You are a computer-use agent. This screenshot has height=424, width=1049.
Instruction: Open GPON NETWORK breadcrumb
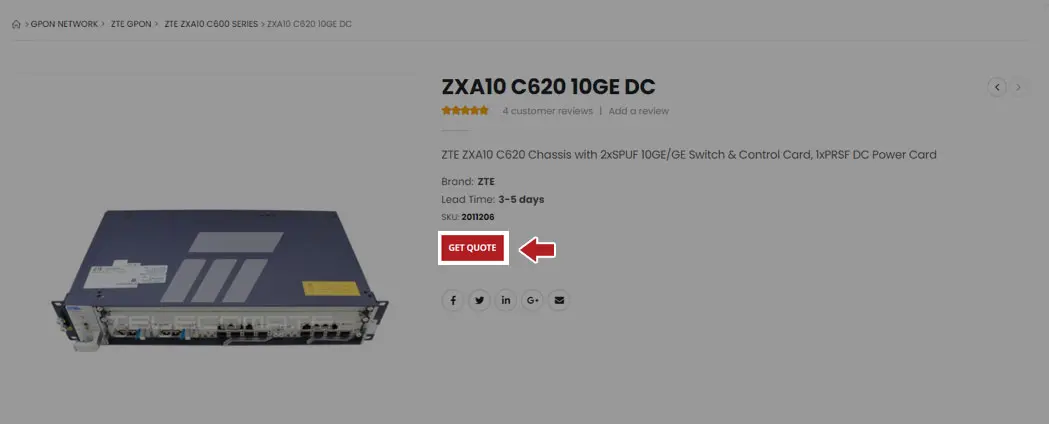tap(64, 24)
